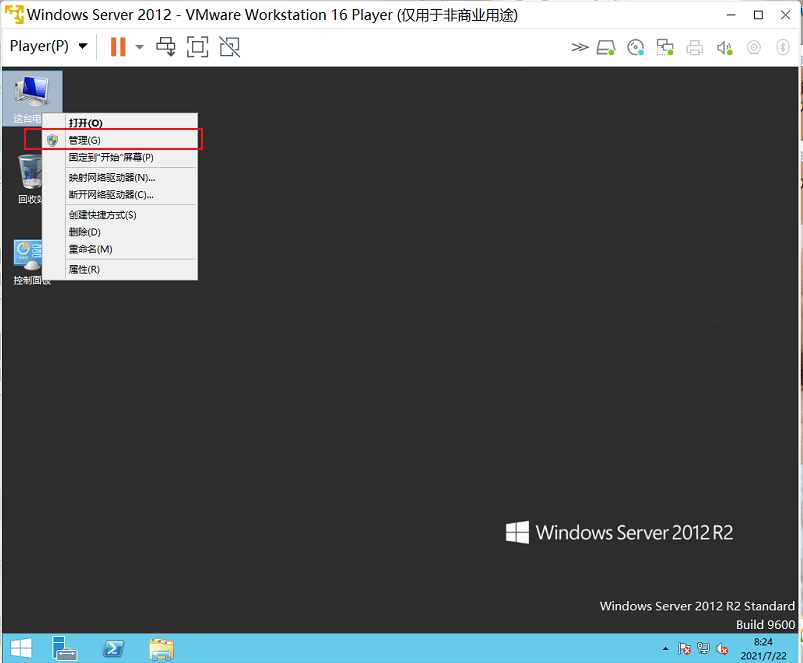Open the Player(P) menu
The height and width of the screenshot is (663, 803).
point(40,46)
